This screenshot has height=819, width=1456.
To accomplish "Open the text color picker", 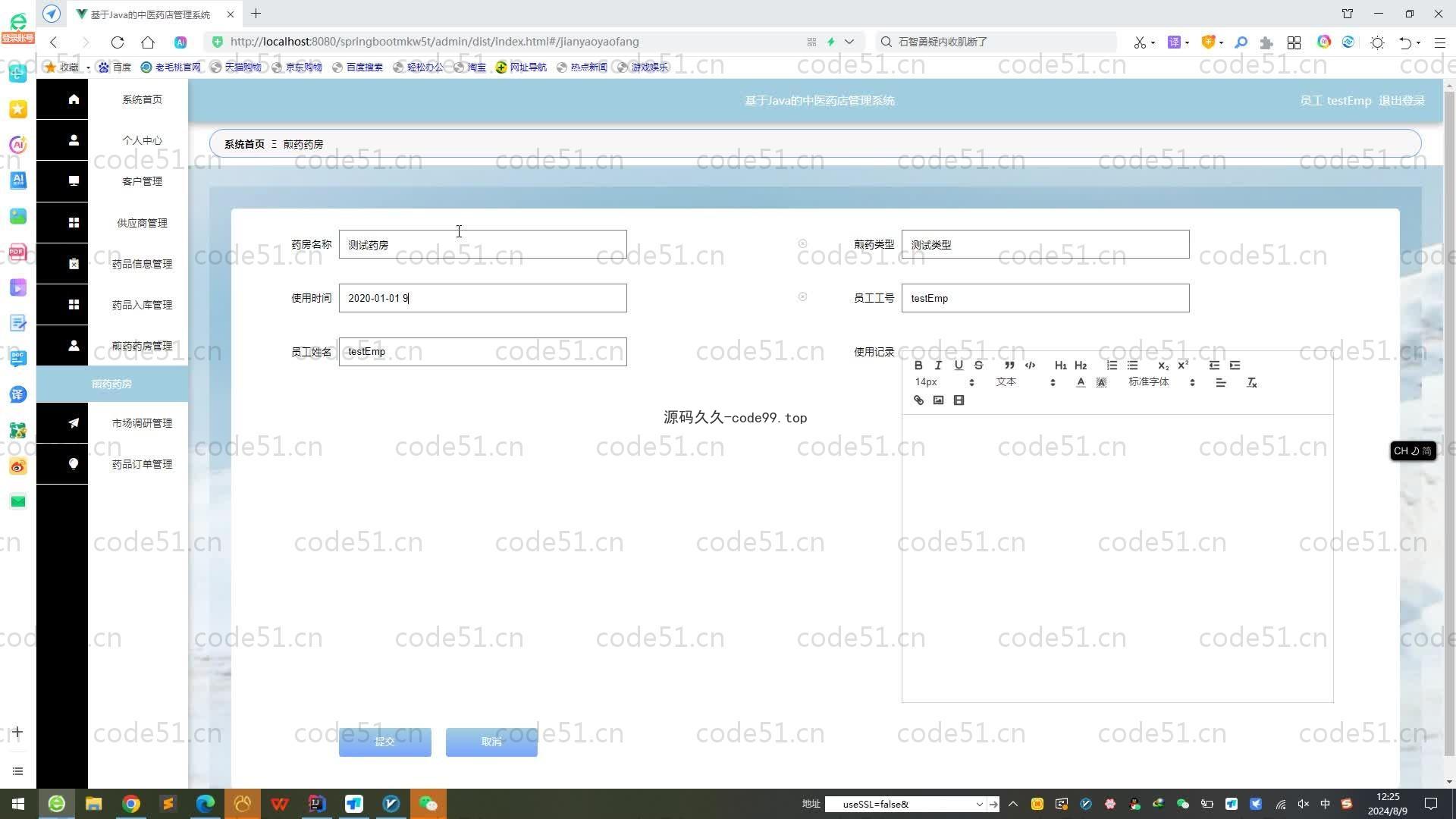I will (x=1081, y=382).
